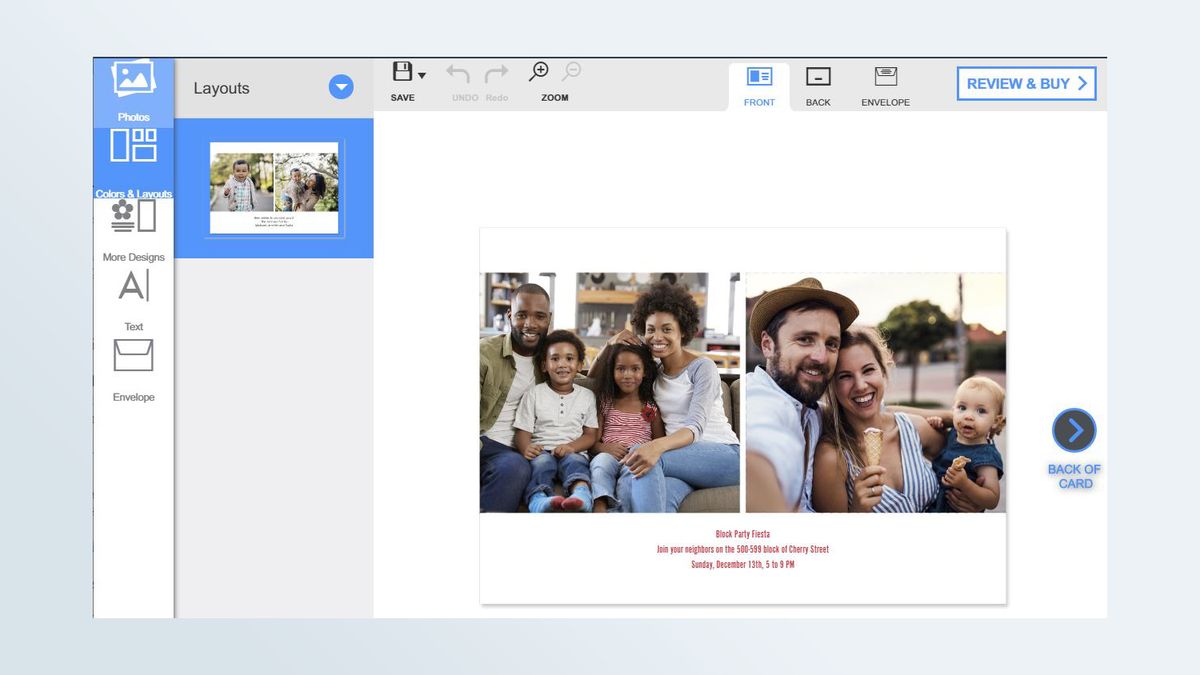Screen dimensions: 1200x675
Task: Zoom out with the minus magnifier
Action: [x=571, y=71]
